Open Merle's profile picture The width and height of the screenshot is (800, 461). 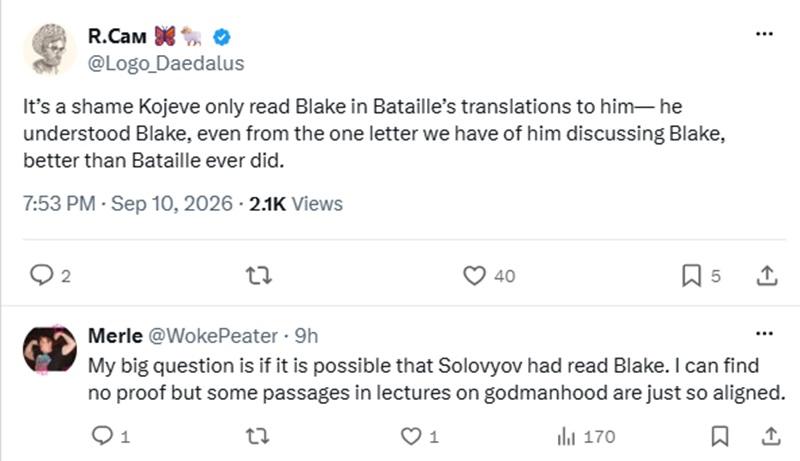[49, 349]
